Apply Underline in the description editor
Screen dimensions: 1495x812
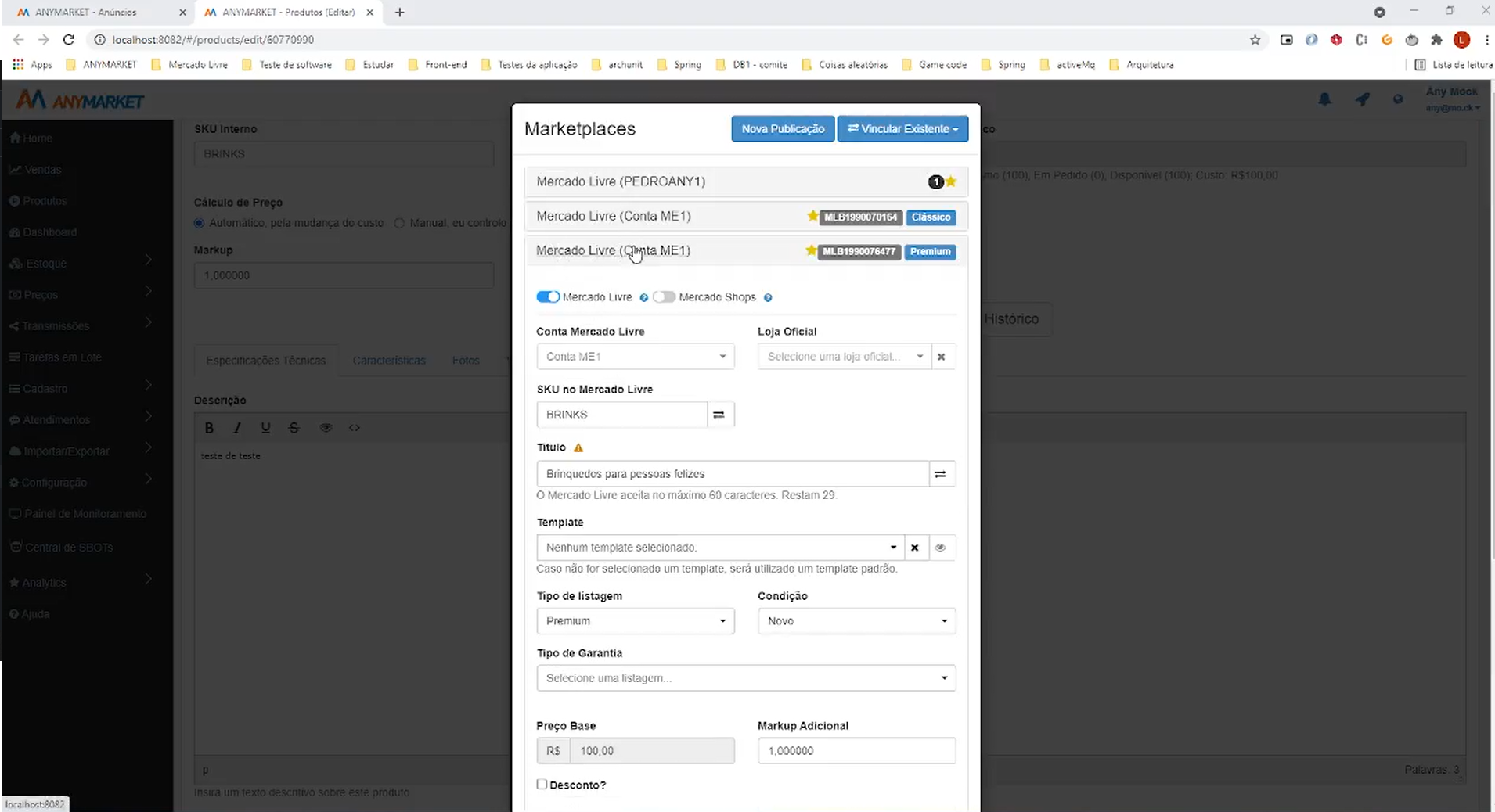pos(266,428)
